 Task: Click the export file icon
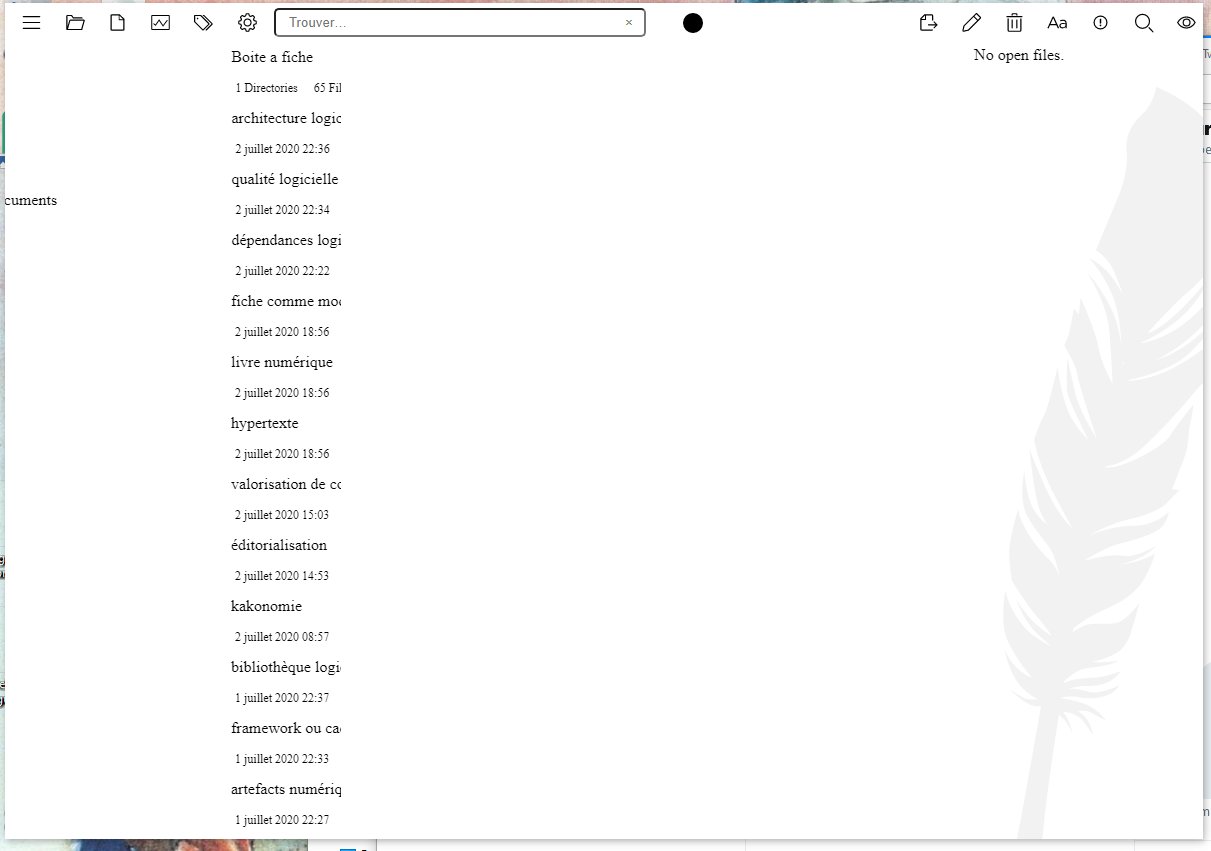(928, 23)
